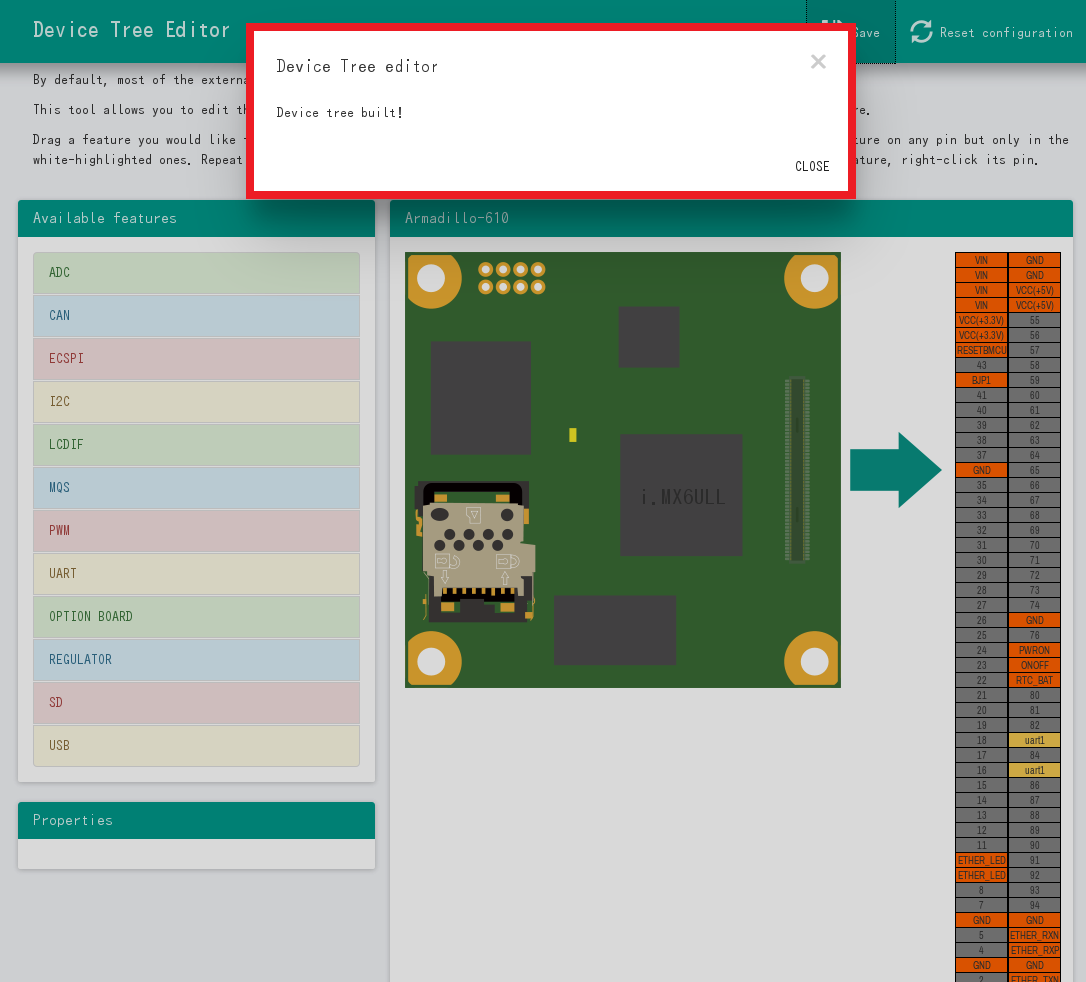
Task: Click the i.MX6ULL chip on board
Action: pyautogui.click(x=681, y=495)
